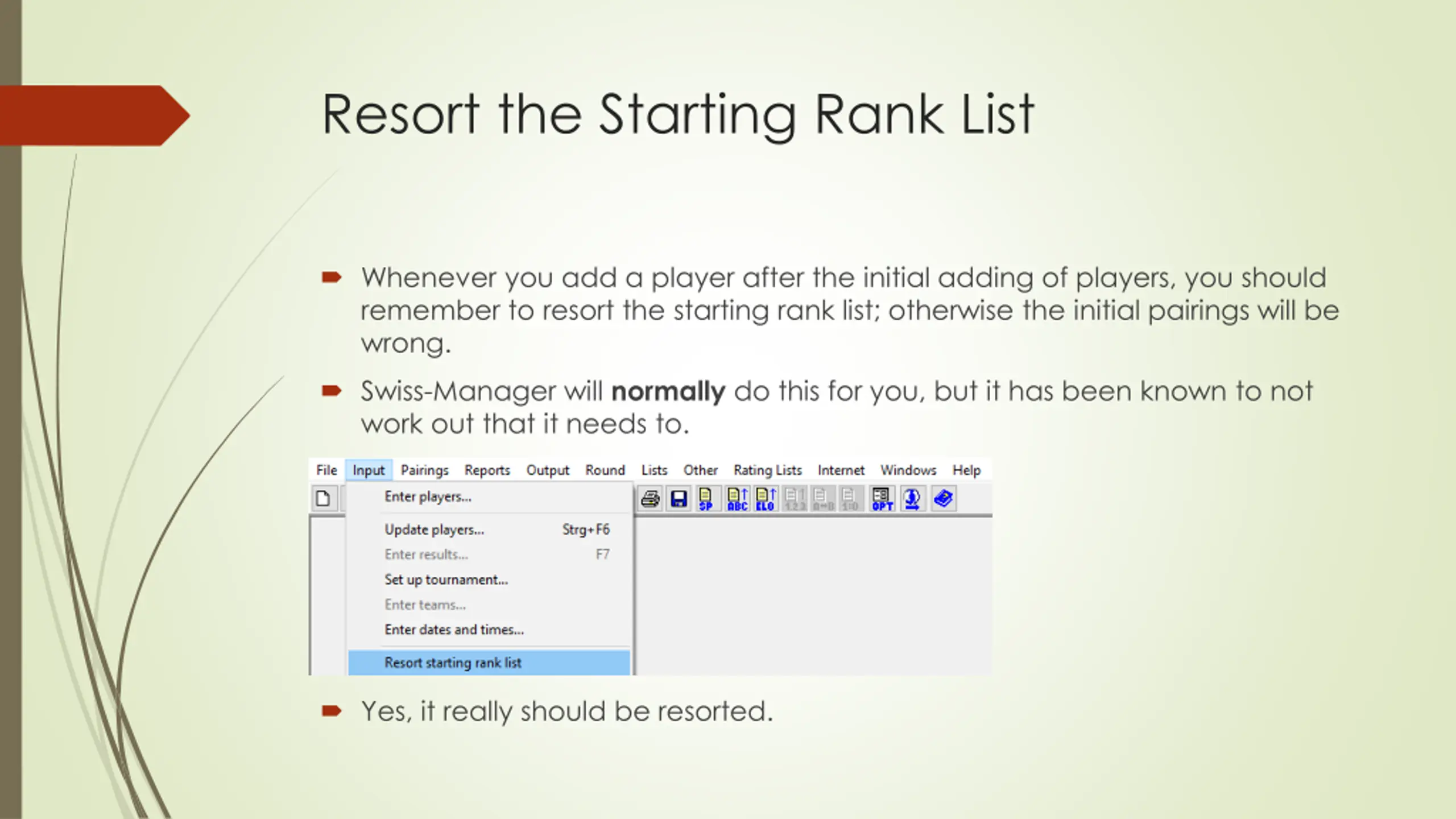Open the Internet menu
The width and height of the screenshot is (1456, 819).
[841, 470]
